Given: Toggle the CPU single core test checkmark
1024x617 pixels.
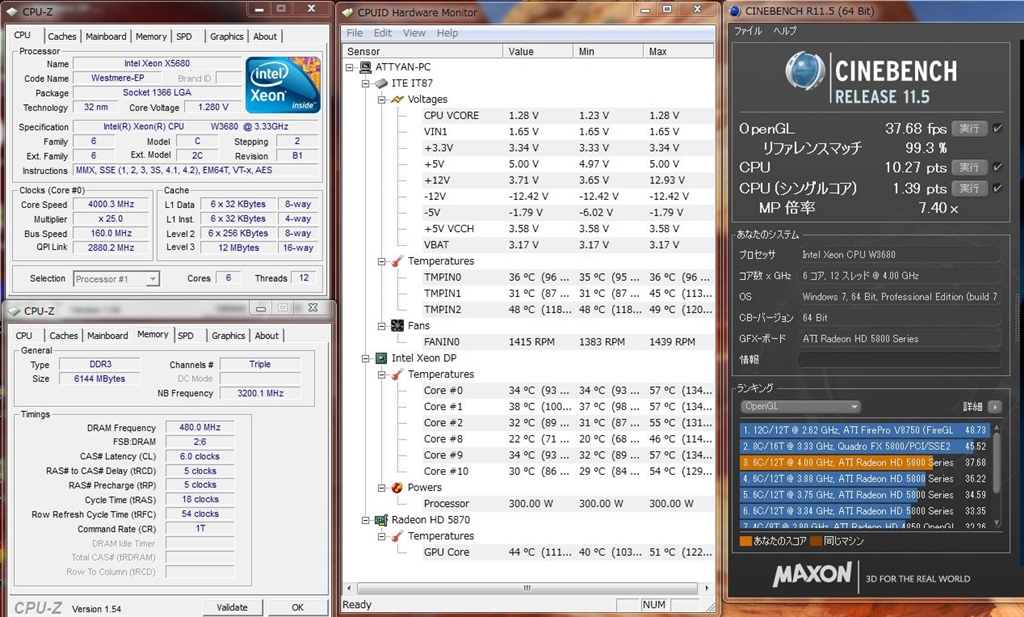Looking at the screenshot, I should (x=997, y=188).
